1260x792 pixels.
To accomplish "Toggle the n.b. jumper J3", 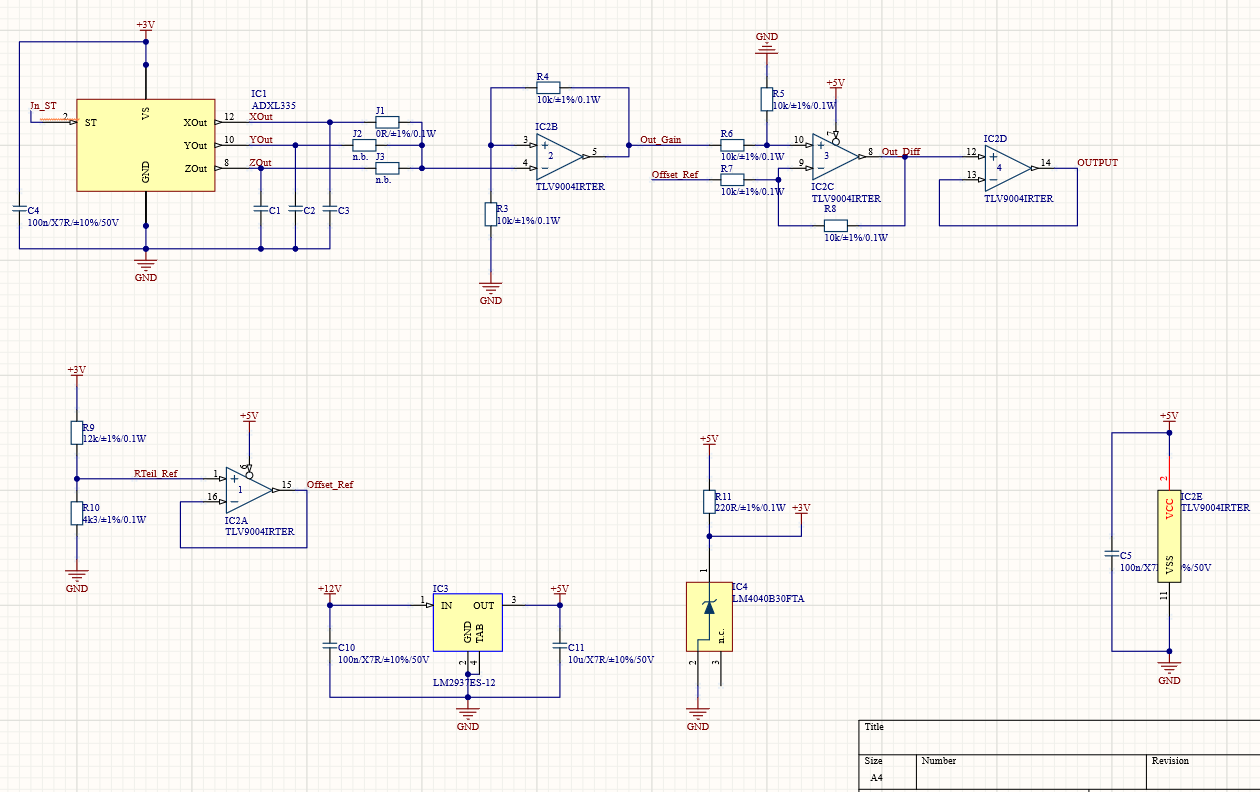I will coord(388,167).
